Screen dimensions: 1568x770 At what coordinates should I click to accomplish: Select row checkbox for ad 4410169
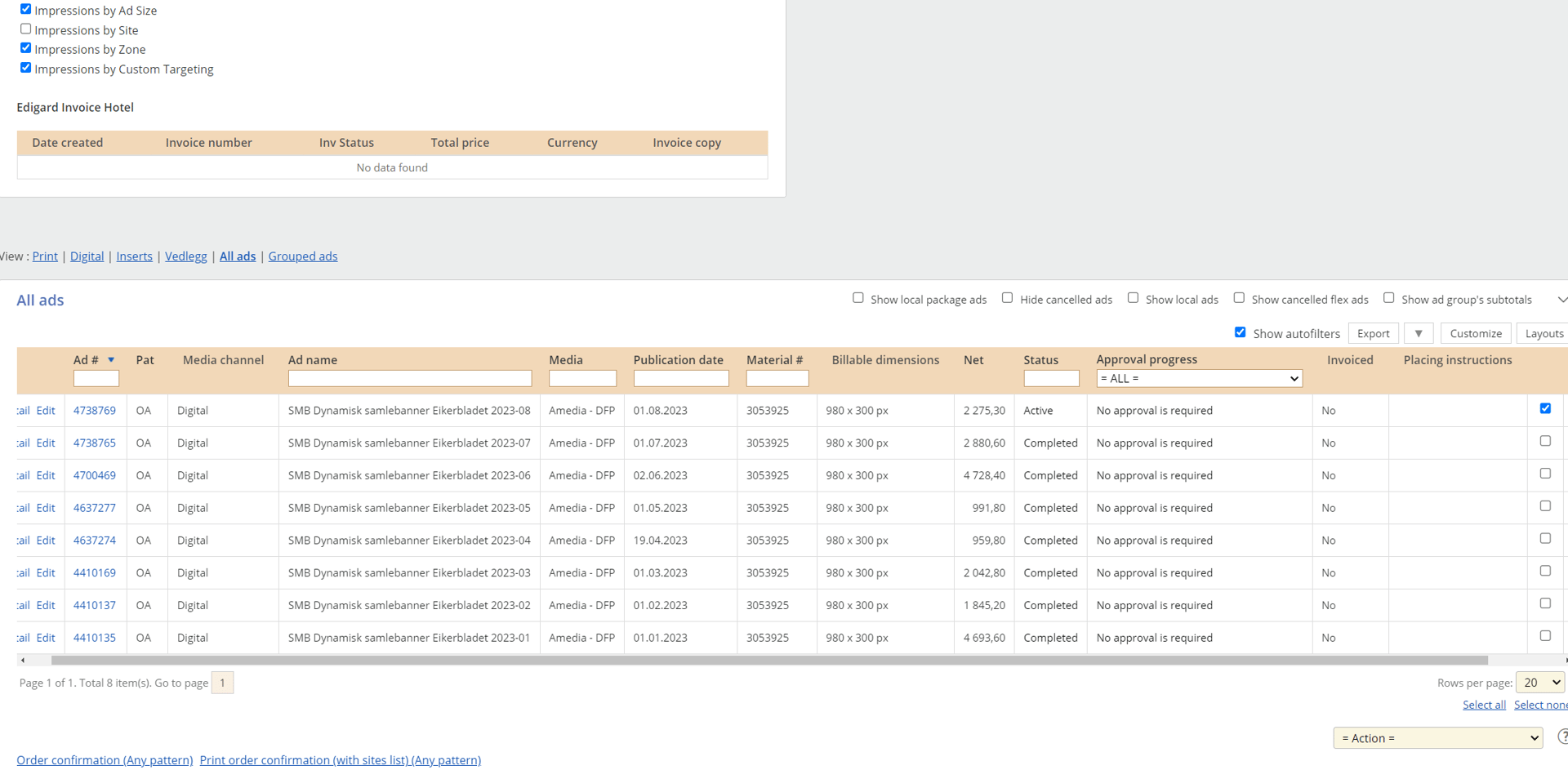[x=1545, y=571]
